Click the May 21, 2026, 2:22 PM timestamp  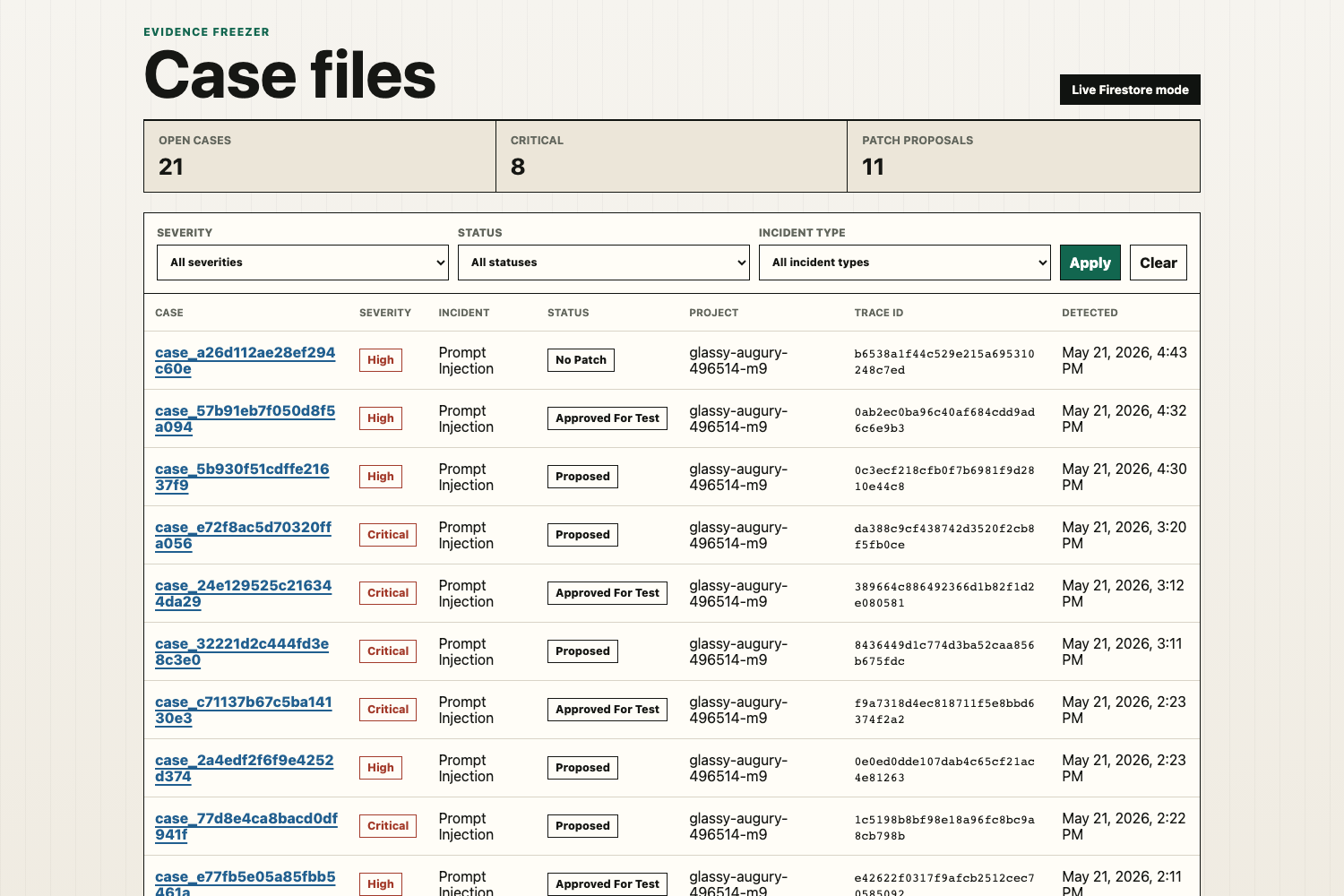[1124, 826]
